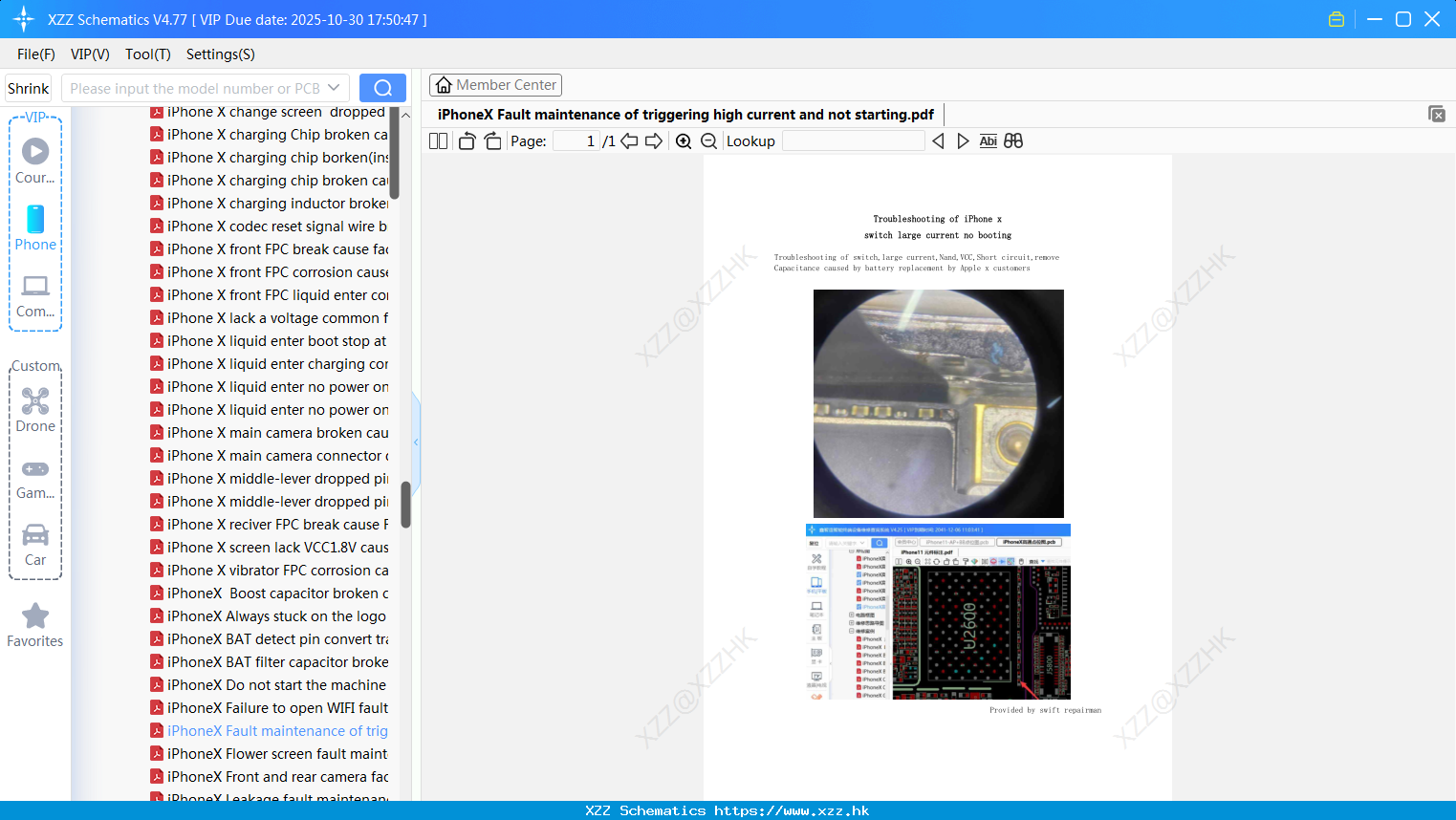Zoom out of the PDF
Screen dimensions: 1456x820
tap(708, 141)
